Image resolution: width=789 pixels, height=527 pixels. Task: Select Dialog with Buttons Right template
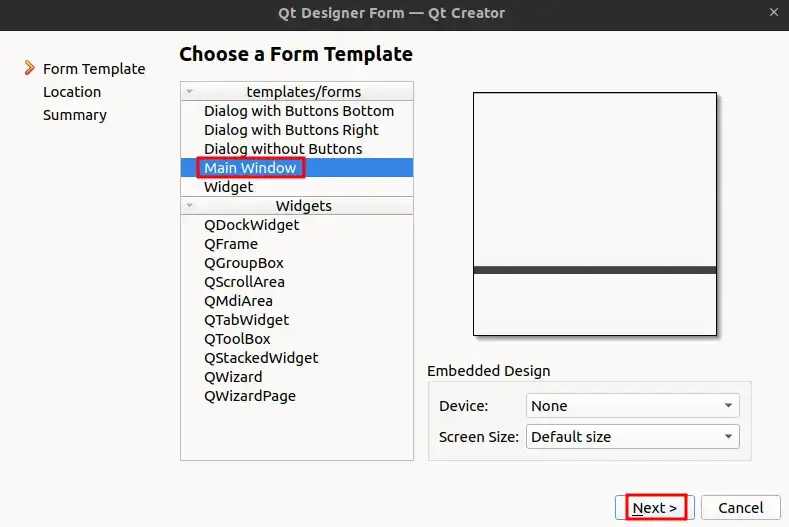coord(297,130)
